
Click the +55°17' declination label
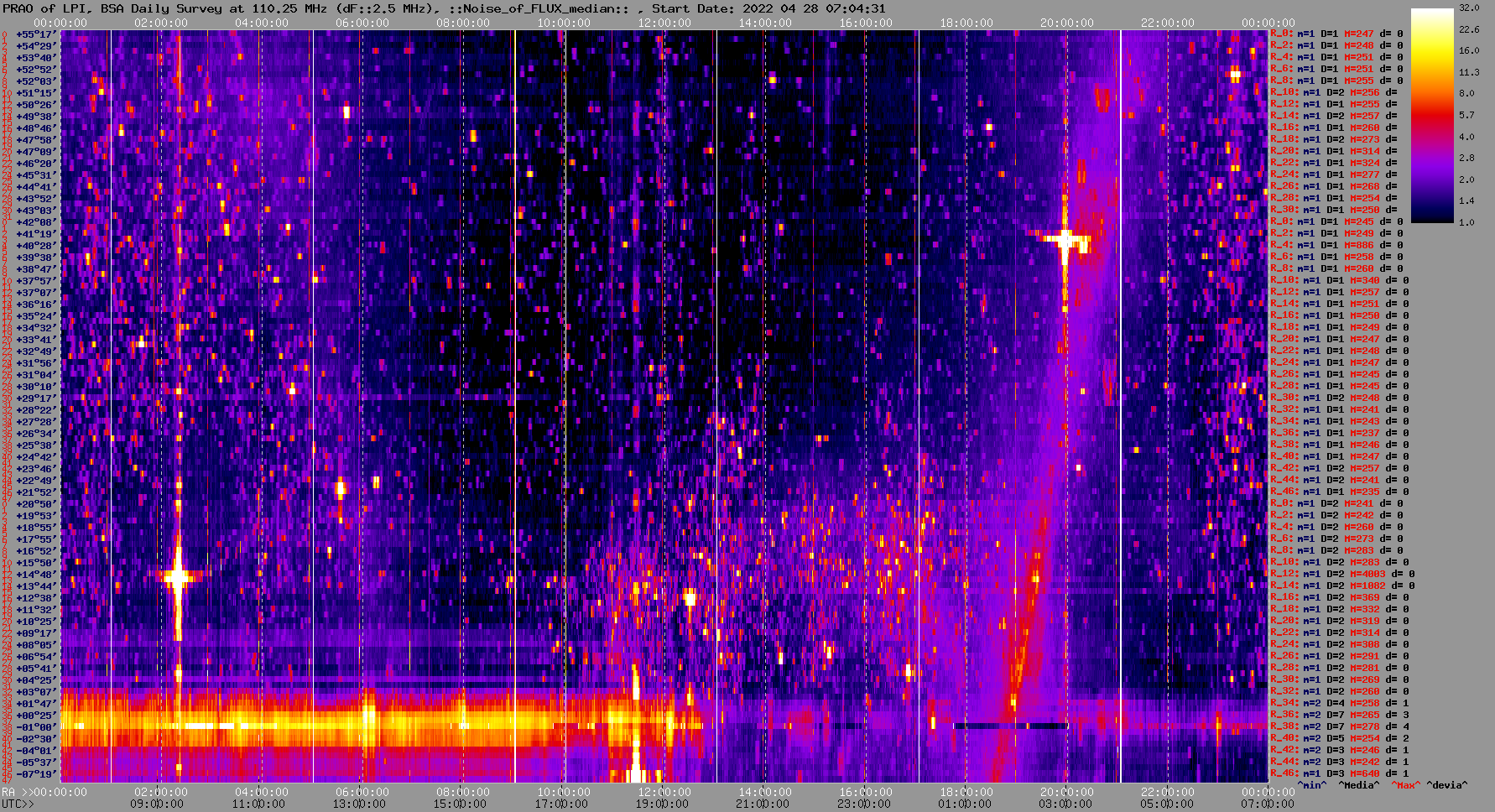(x=36, y=34)
